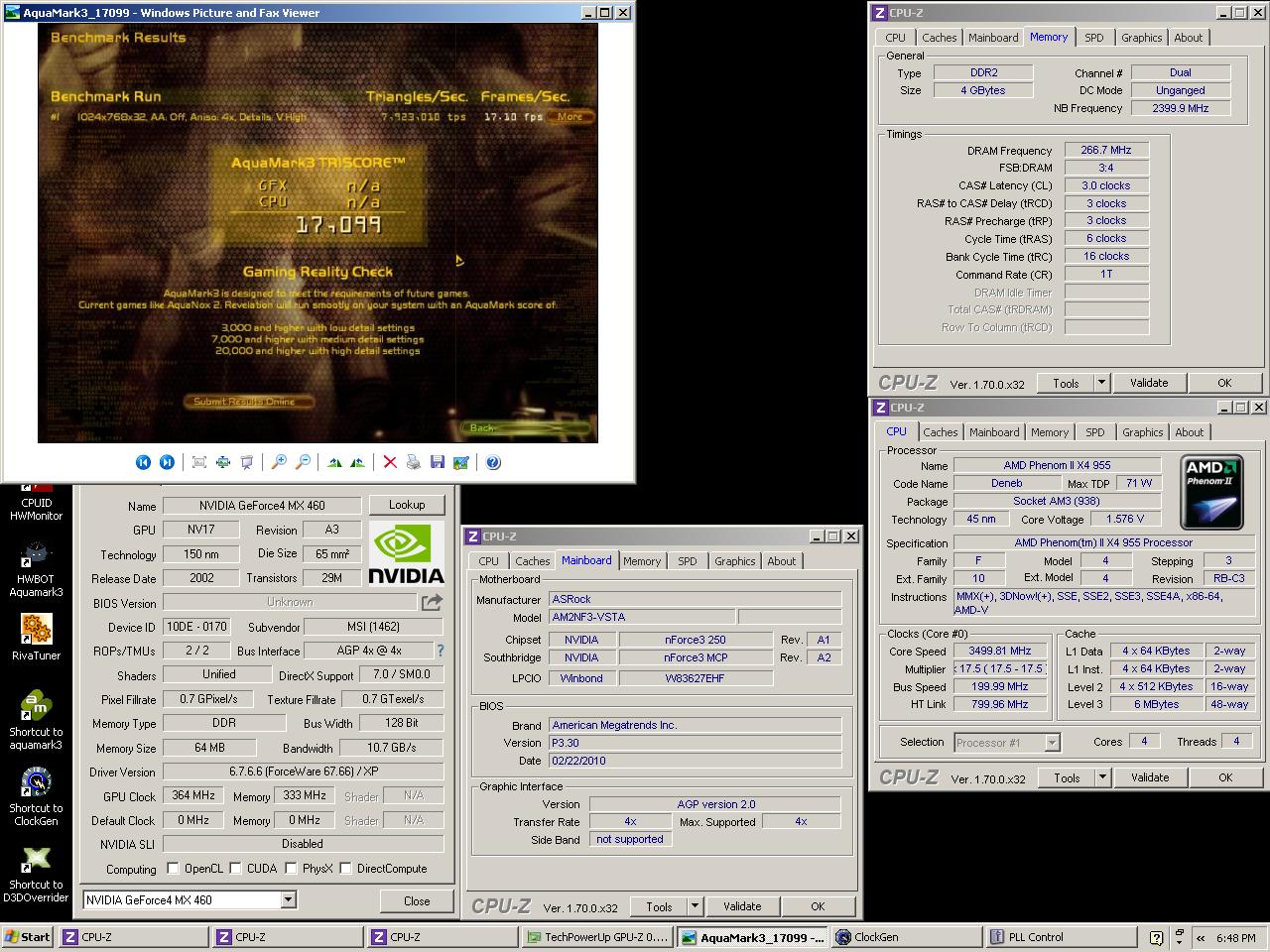Screen dimensions: 1270x952
Task: Delete the image with red X icon
Action: pos(390,462)
